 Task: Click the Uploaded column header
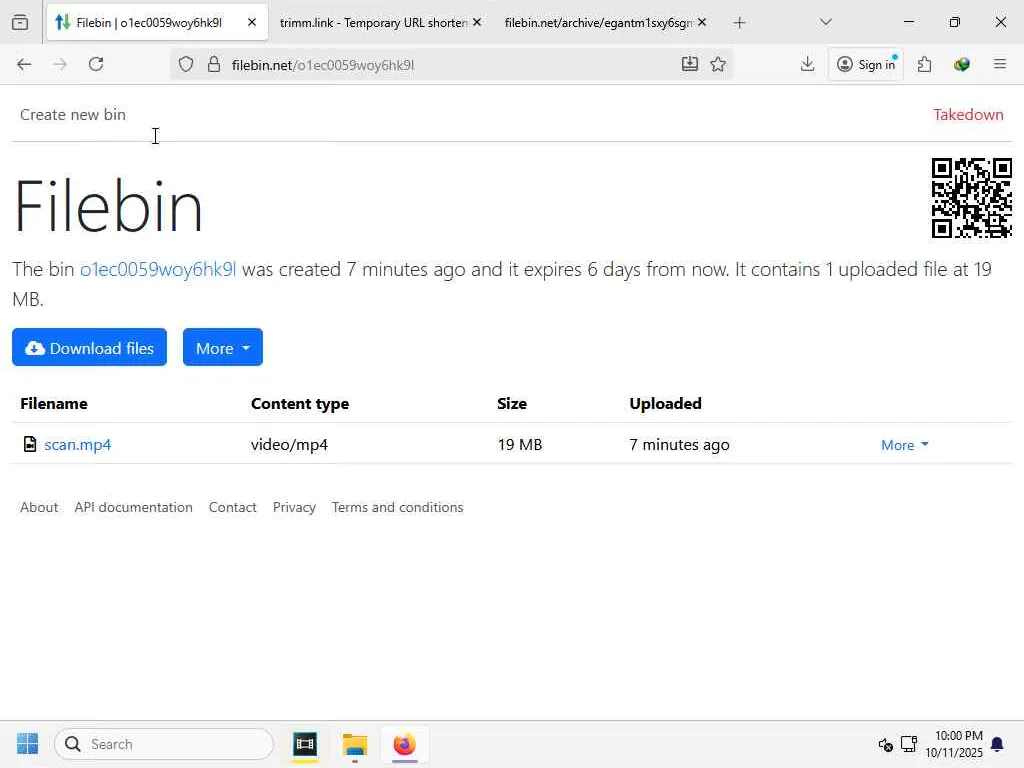pos(665,404)
